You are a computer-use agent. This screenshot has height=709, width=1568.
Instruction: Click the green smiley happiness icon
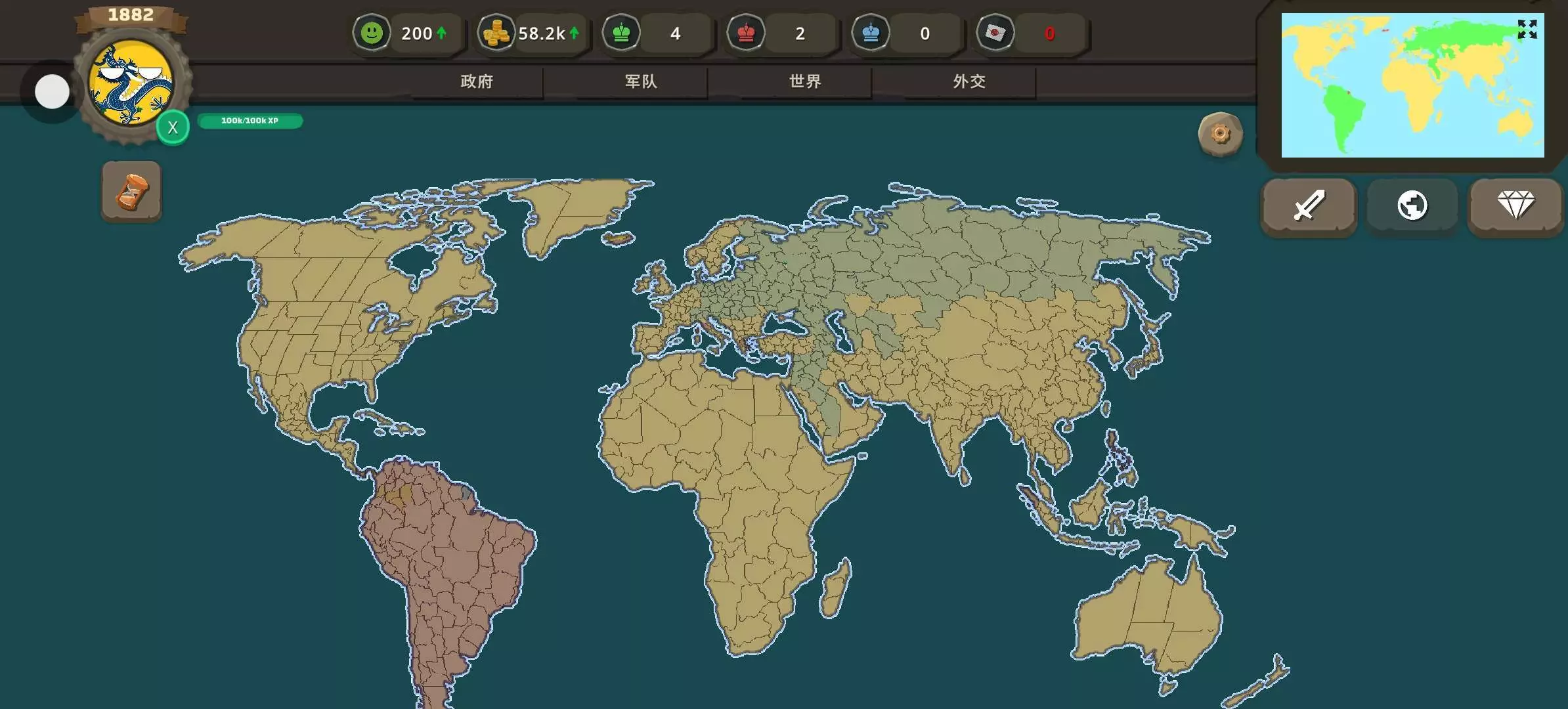pyautogui.click(x=372, y=33)
